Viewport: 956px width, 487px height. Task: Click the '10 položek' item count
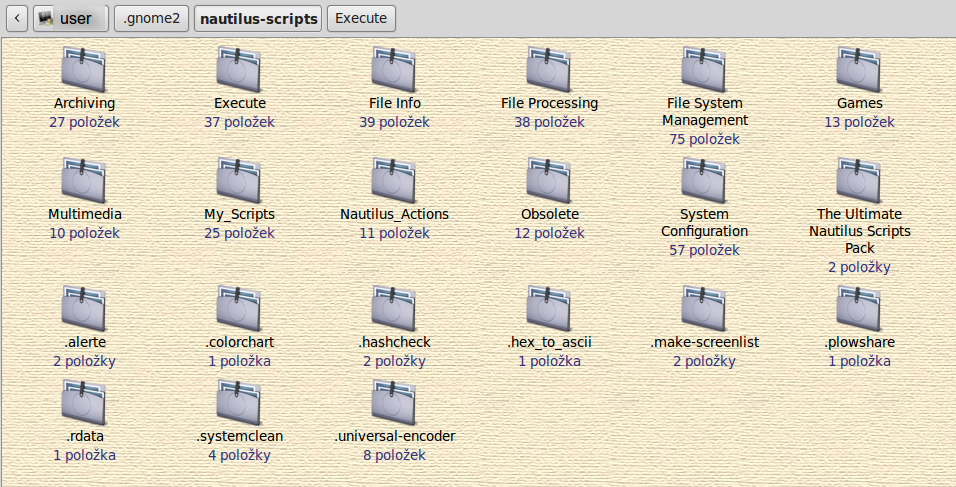click(x=84, y=233)
